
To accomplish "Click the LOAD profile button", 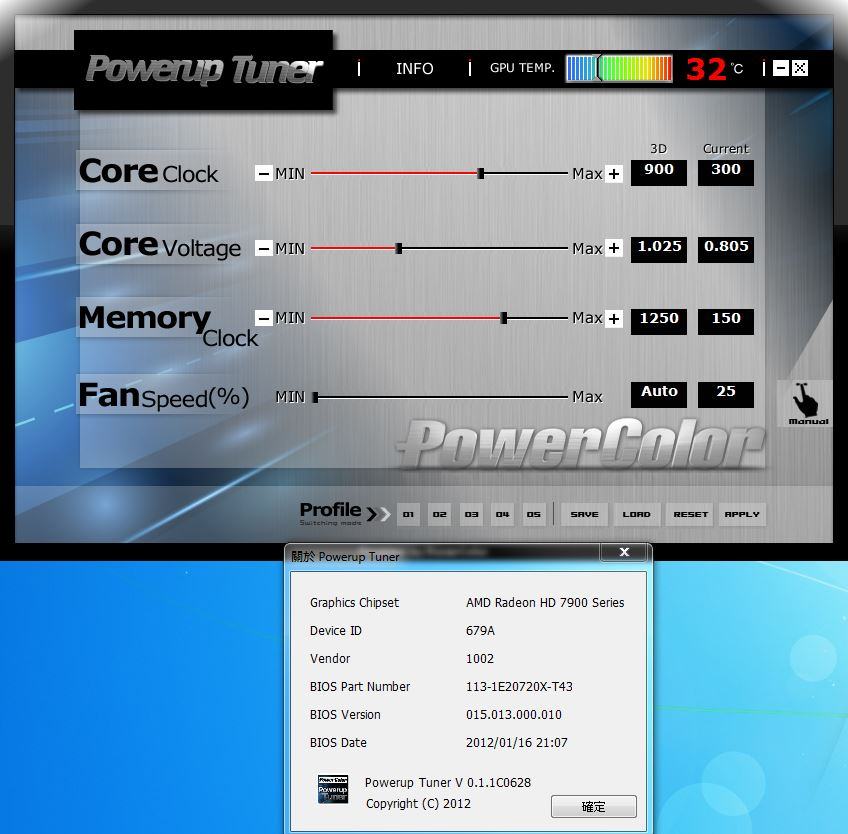I will 637,514.
